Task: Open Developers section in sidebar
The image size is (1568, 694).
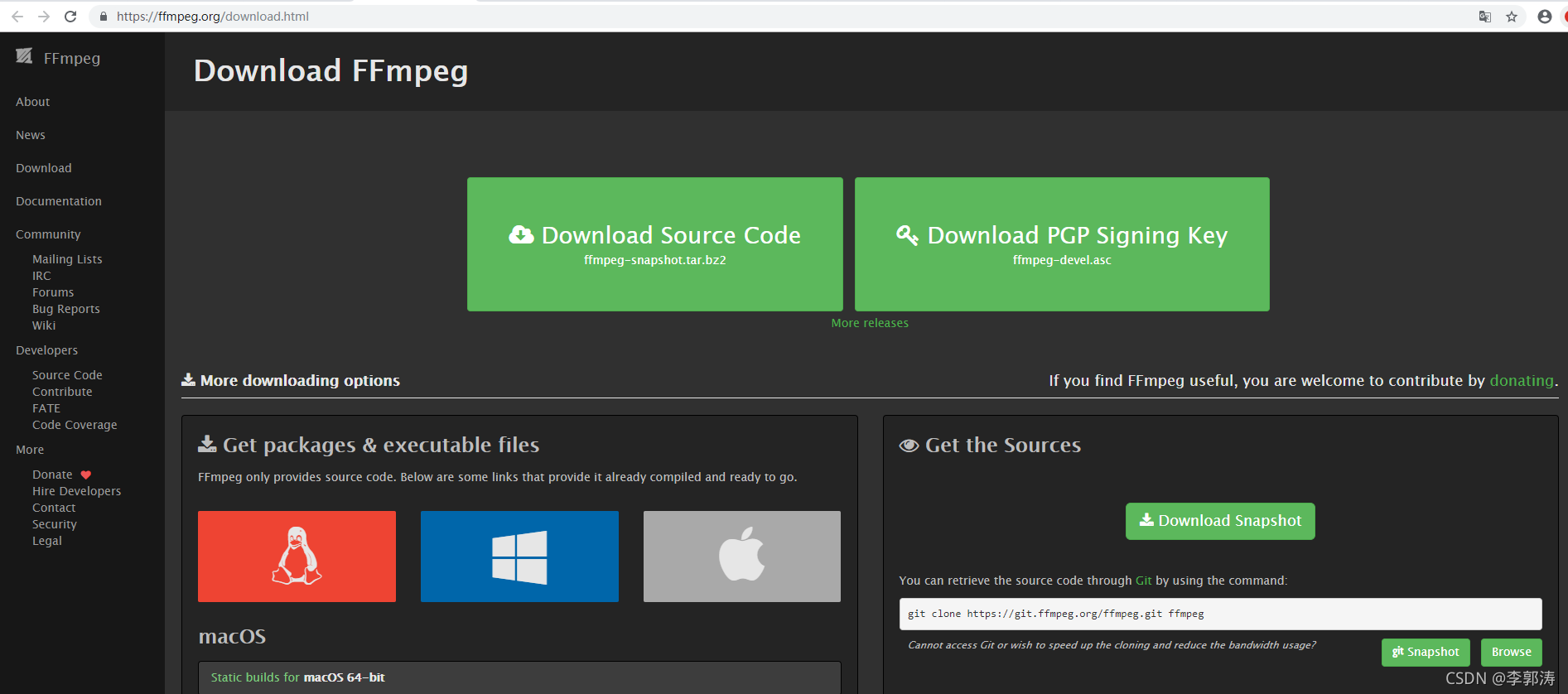Action: click(x=46, y=350)
